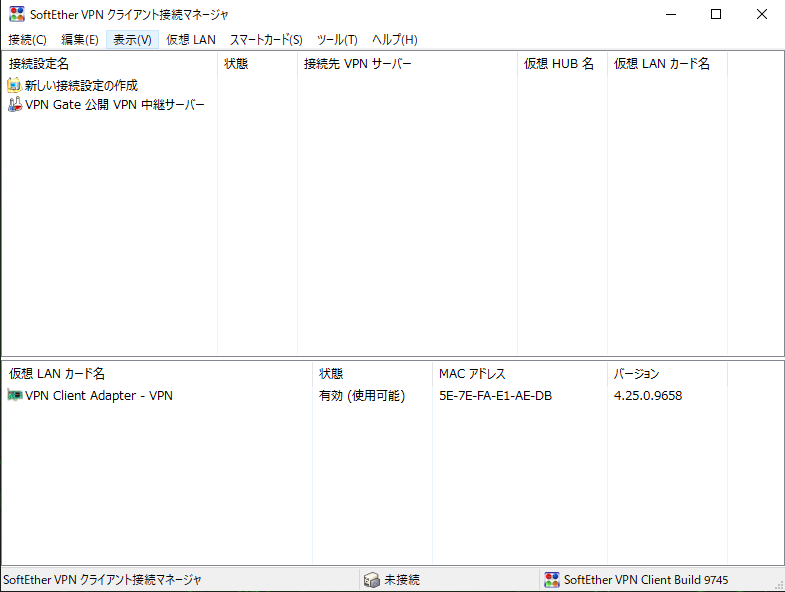Viewport: 785px width, 592px height.
Task: Sort by 接続先 VPN サーバー column header
Action: click(357, 64)
